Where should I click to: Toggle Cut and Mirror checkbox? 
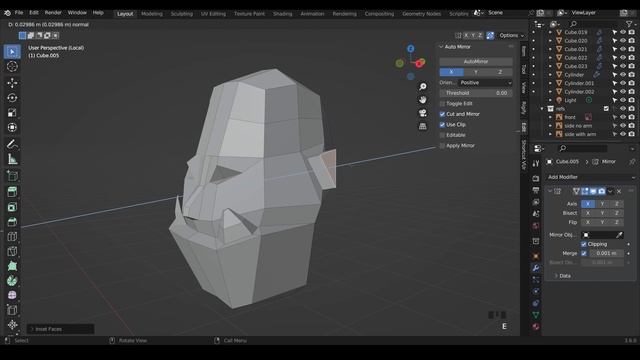pos(442,114)
